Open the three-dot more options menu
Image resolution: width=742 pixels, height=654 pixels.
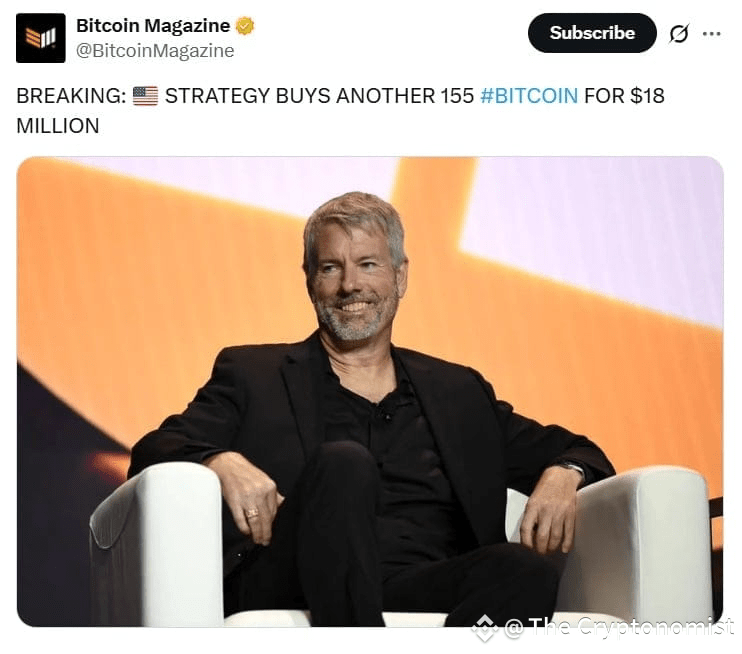712,33
